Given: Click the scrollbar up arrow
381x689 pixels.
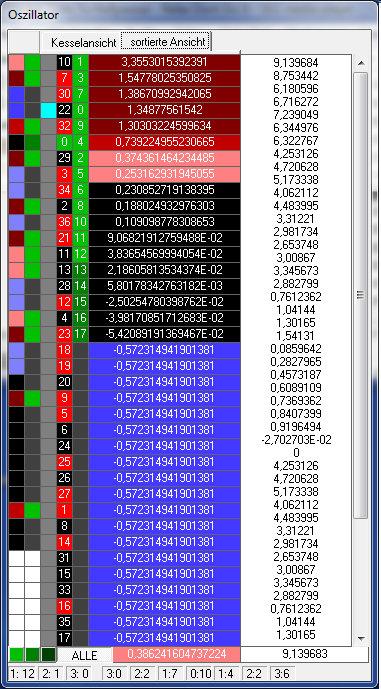Looking at the screenshot, I should tap(361, 63).
